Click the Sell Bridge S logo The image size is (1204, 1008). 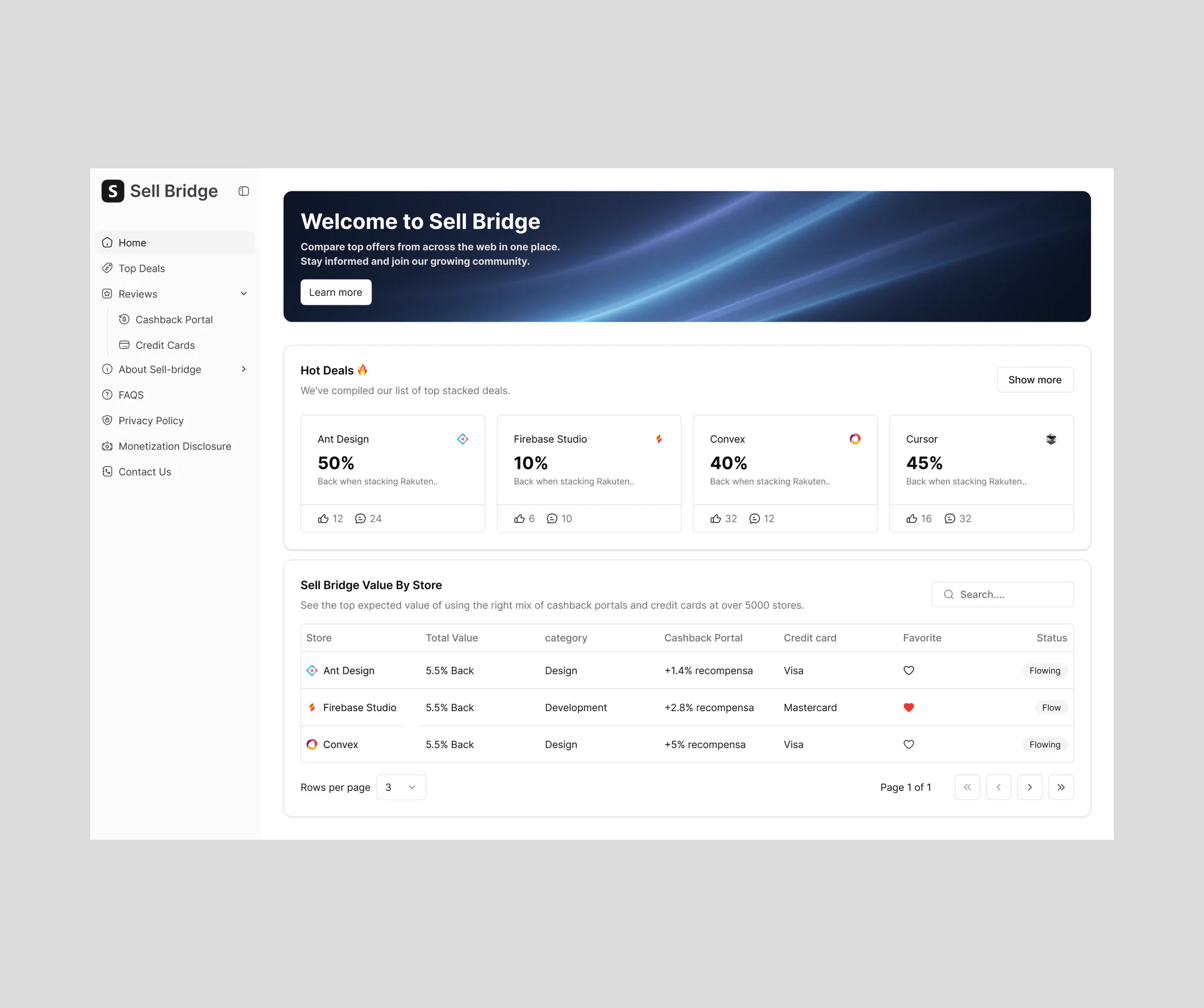tap(112, 191)
